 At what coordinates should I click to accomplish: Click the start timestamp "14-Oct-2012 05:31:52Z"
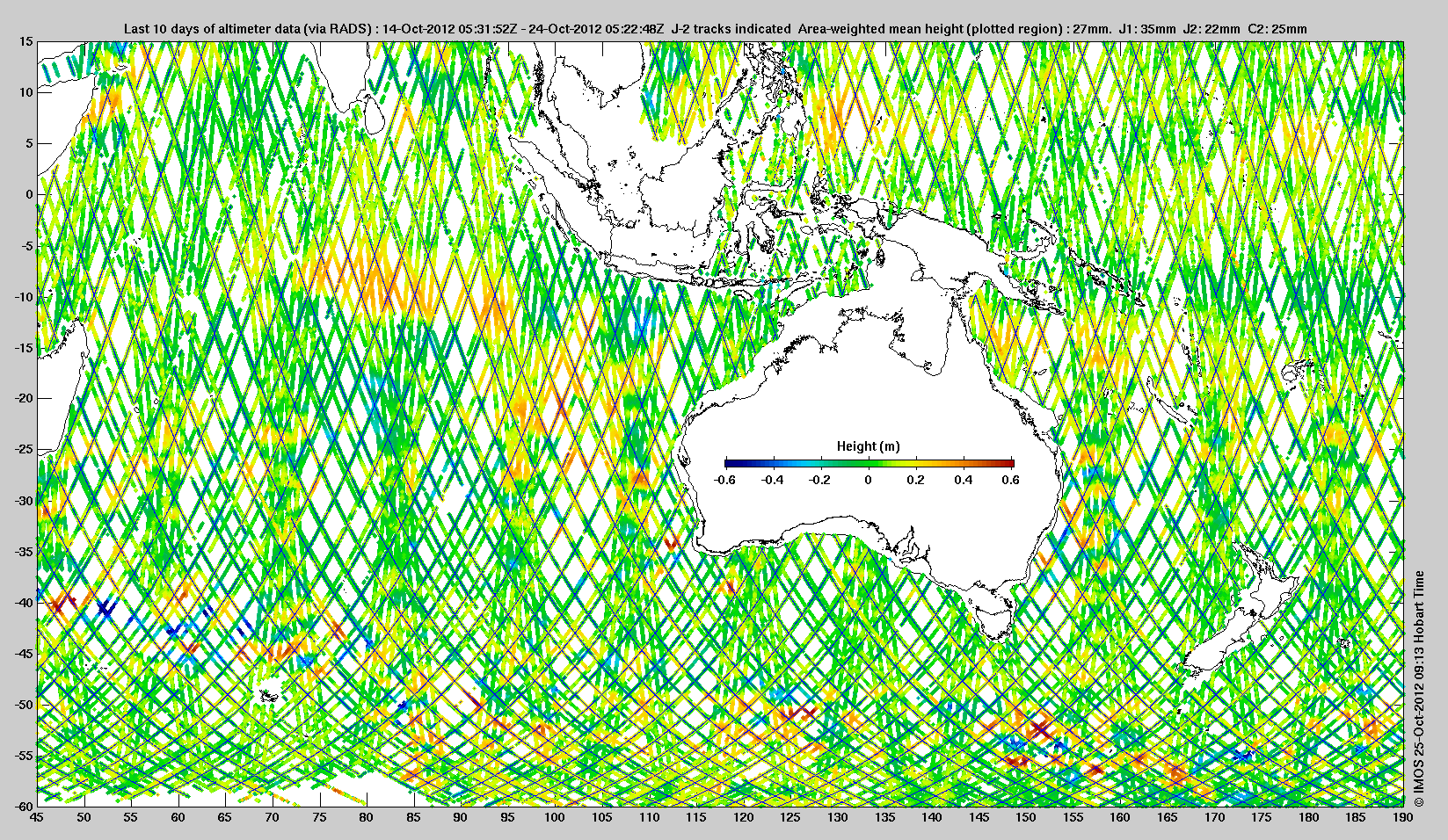[x=449, y=29]
